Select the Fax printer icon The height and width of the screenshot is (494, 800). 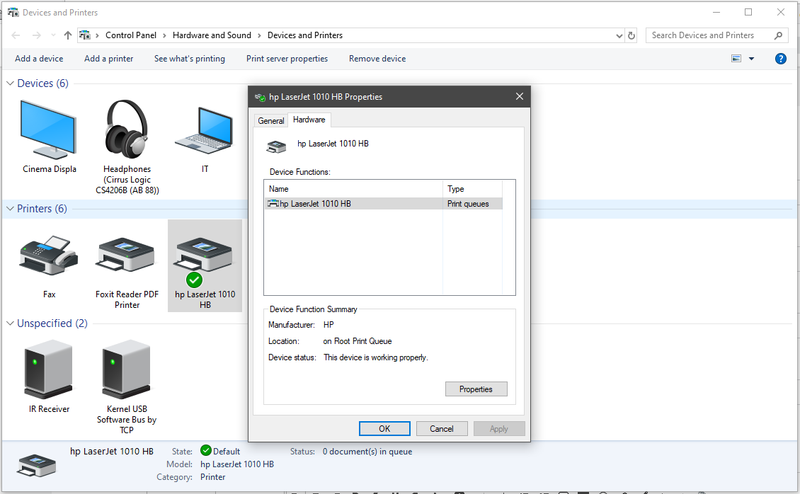[48, 256]
